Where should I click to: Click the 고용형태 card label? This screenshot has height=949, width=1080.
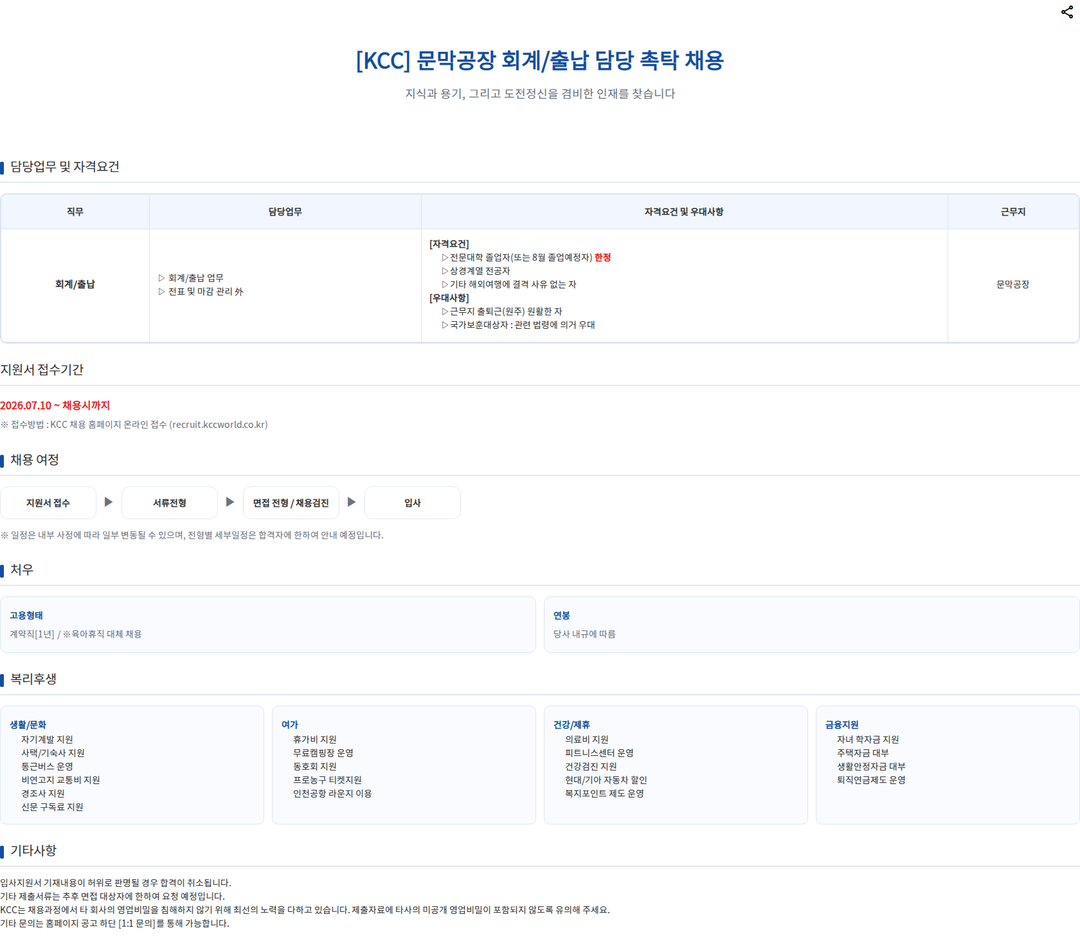point(26,616)
